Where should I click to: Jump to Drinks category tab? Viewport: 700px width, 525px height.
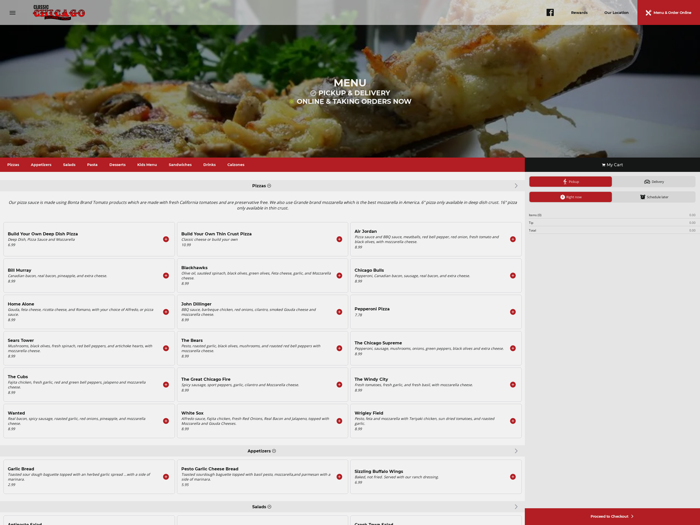[209, 165]
